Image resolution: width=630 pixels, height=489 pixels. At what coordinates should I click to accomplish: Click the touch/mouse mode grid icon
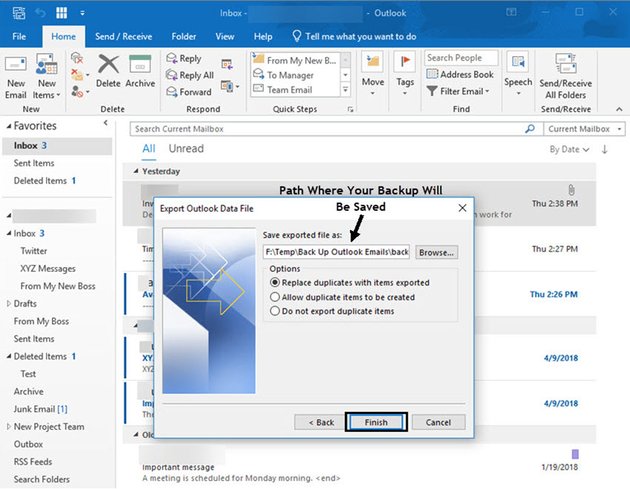[61, 13]
